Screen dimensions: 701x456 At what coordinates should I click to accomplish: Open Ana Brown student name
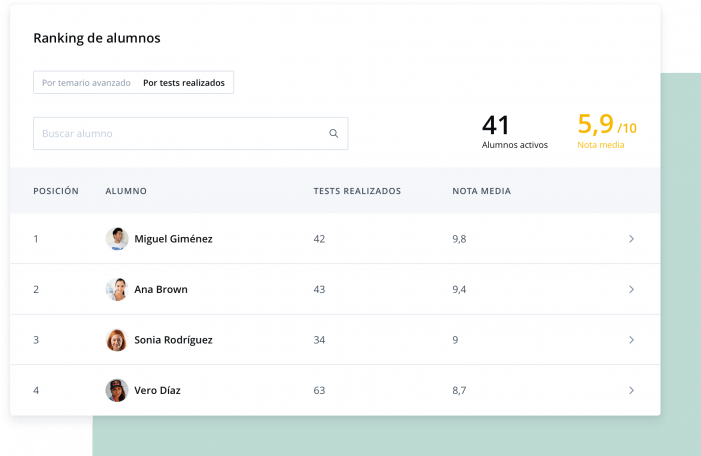pyautogui.click(x=161, y=289)
